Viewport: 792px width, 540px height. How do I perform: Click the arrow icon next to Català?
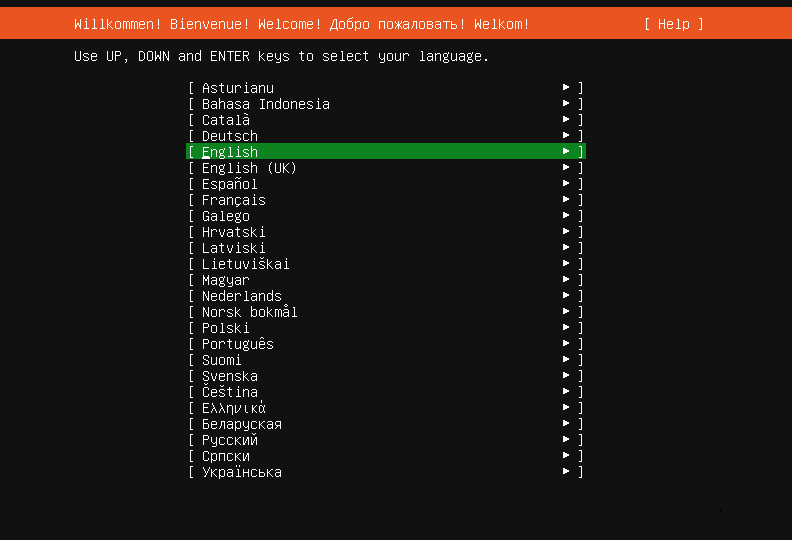tap(566, 120)
